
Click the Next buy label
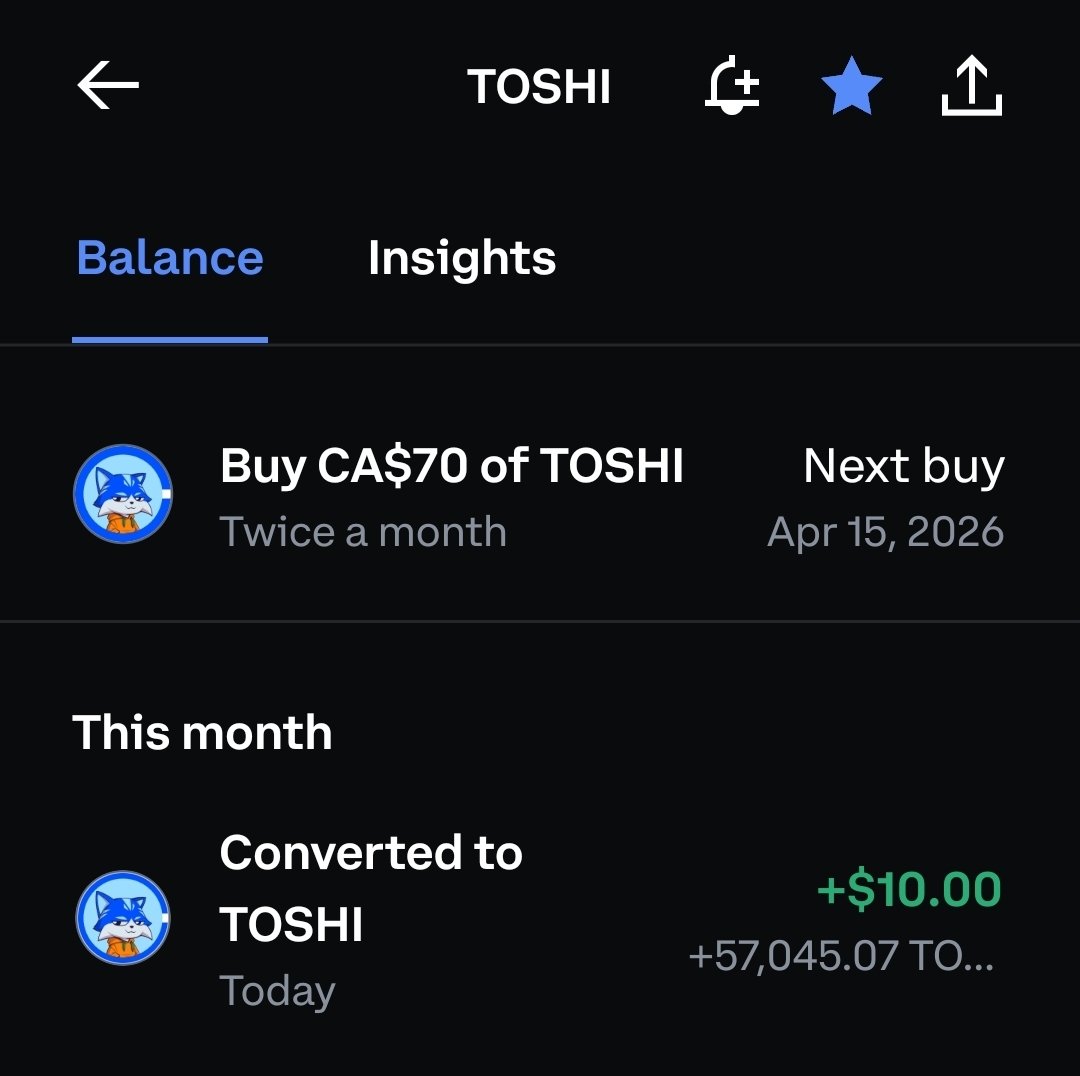tap(903, 466)
